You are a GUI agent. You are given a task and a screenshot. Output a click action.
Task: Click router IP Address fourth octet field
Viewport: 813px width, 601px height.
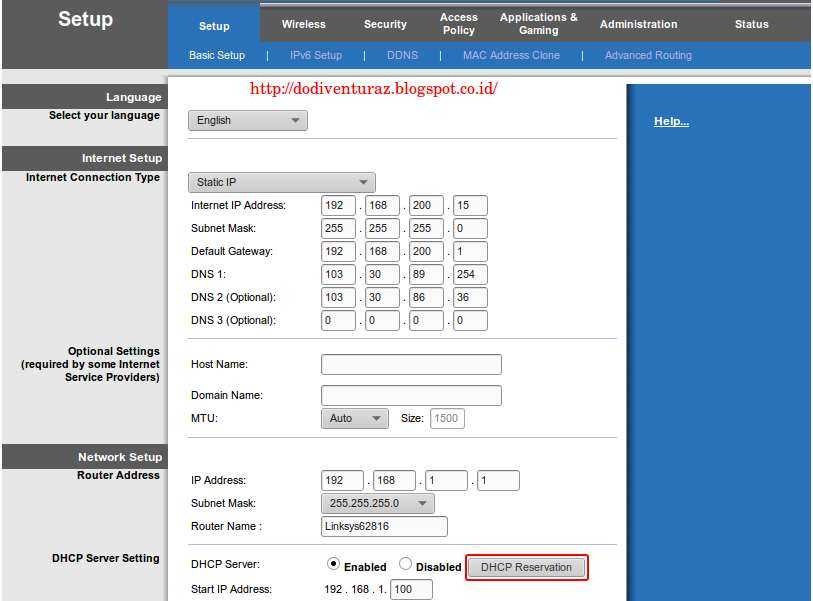click(x=498, y=481)
